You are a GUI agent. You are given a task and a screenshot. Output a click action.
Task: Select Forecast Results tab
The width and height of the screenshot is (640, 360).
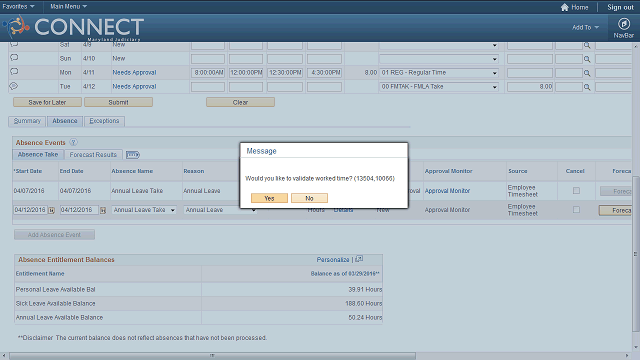tap(93, 155)
